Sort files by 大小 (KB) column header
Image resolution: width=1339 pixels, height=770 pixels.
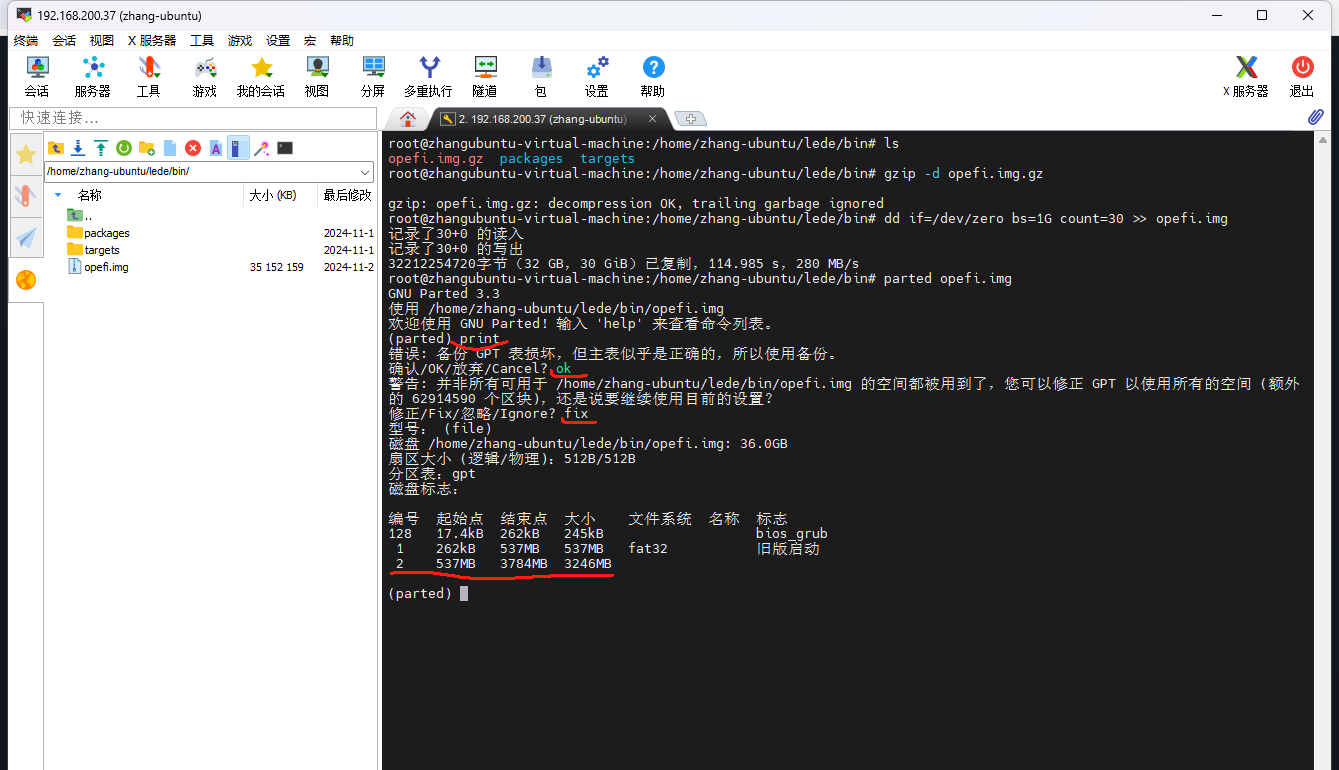click(281, 195)
